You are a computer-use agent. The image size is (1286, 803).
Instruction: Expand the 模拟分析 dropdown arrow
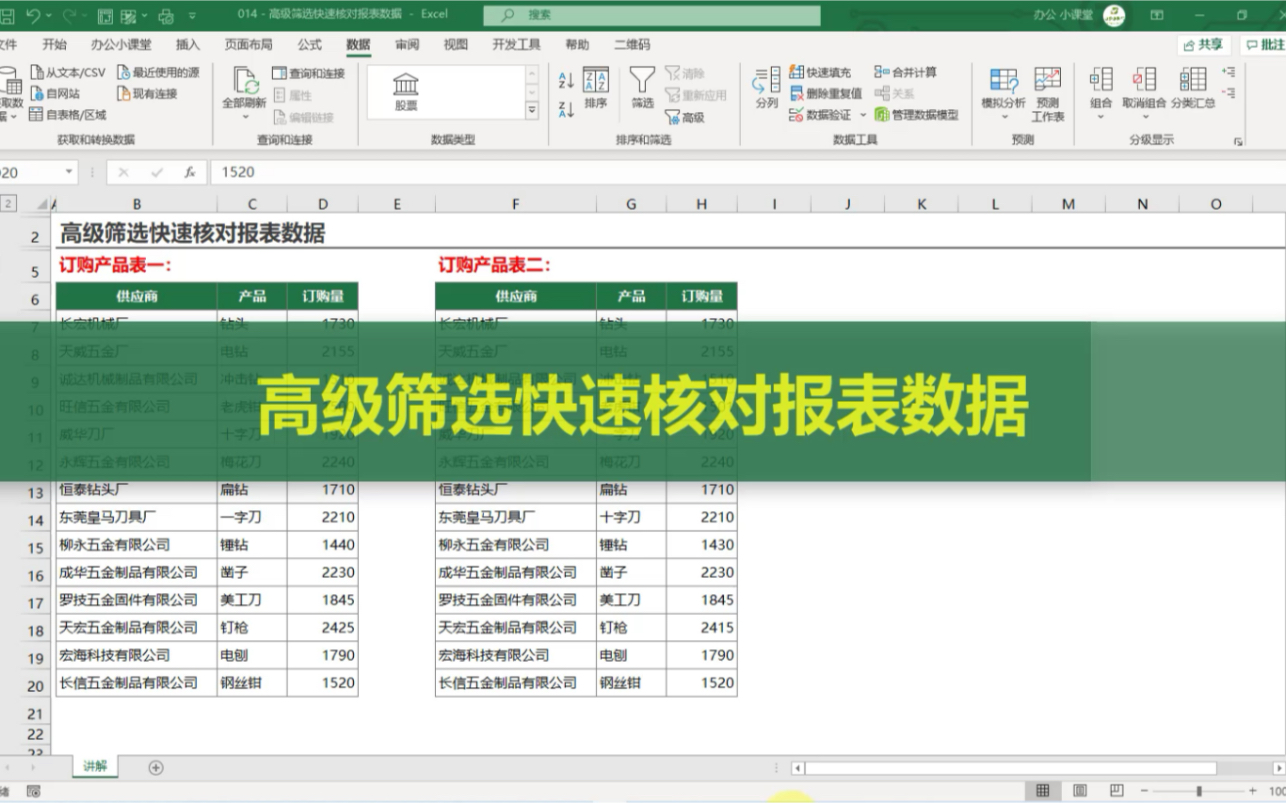point(1004,117)
